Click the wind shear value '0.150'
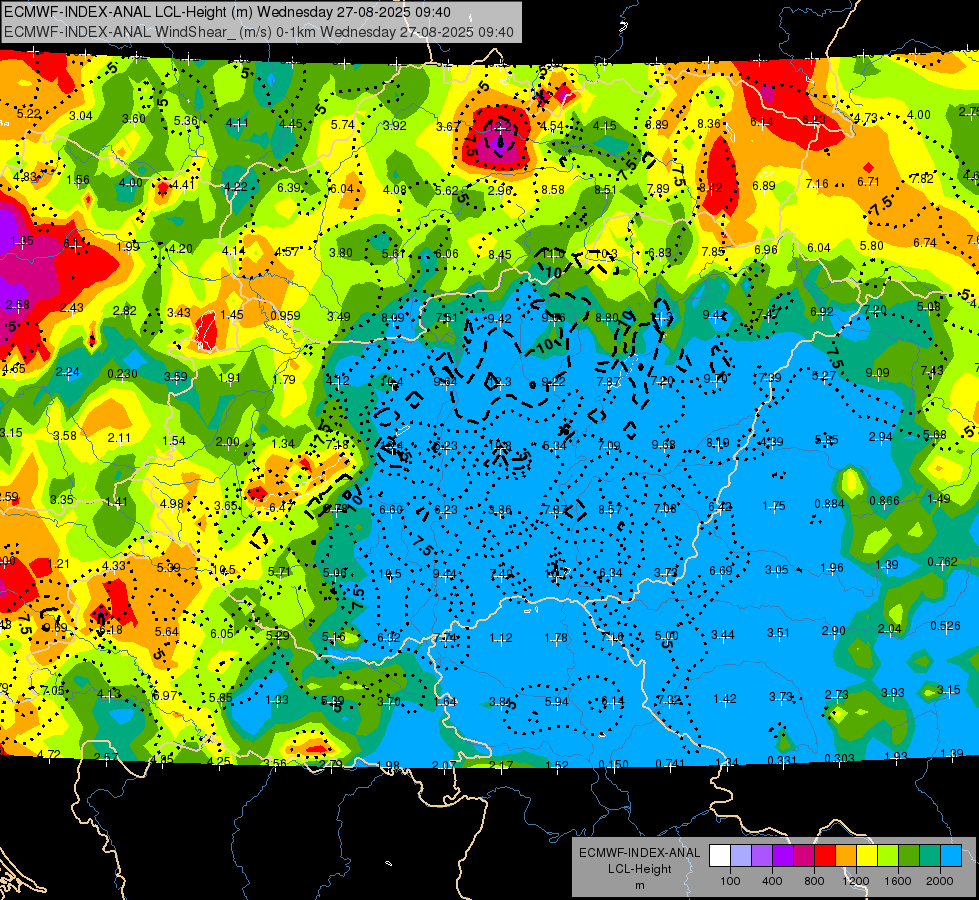This screenshot has width=979, height=900. pos(614,764)
